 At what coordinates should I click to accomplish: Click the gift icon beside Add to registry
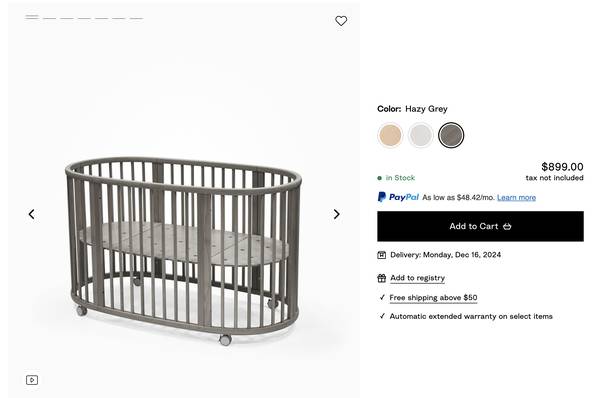[382, 278]
